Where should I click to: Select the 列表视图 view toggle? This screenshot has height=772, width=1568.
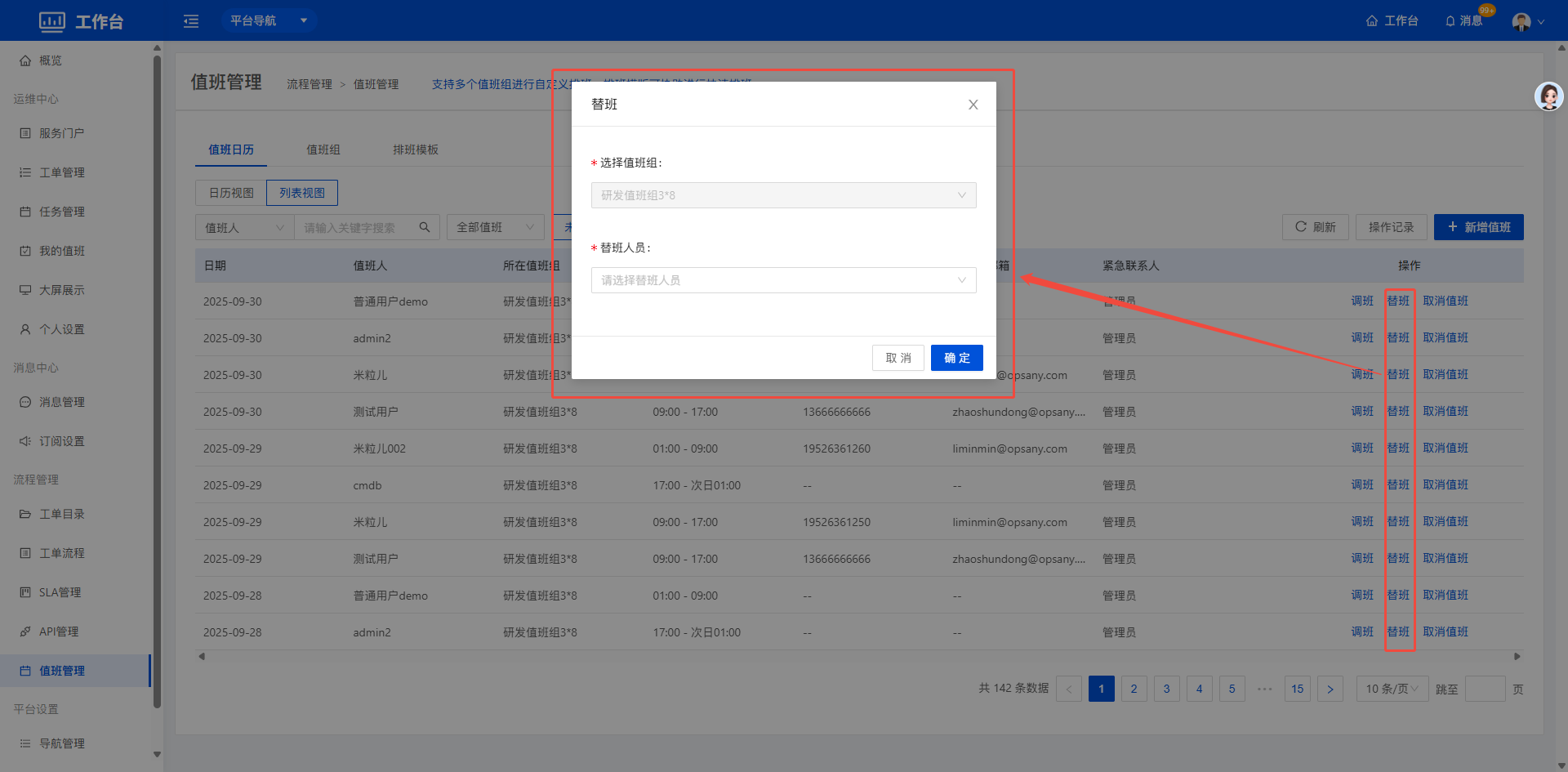[302, 193]
